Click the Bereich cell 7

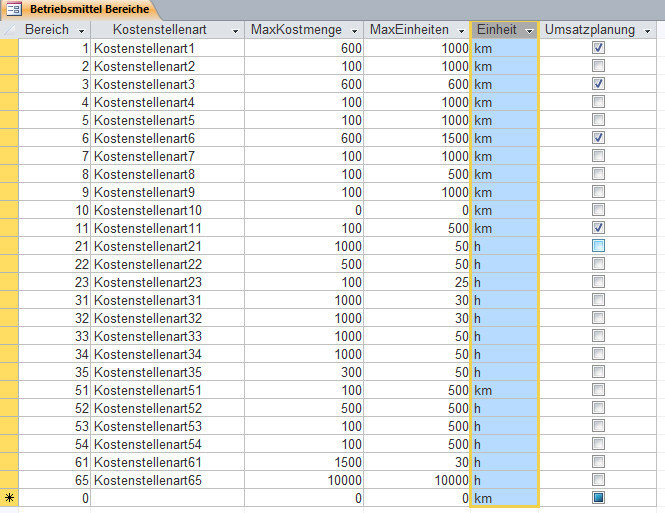(x=55, y=156)
